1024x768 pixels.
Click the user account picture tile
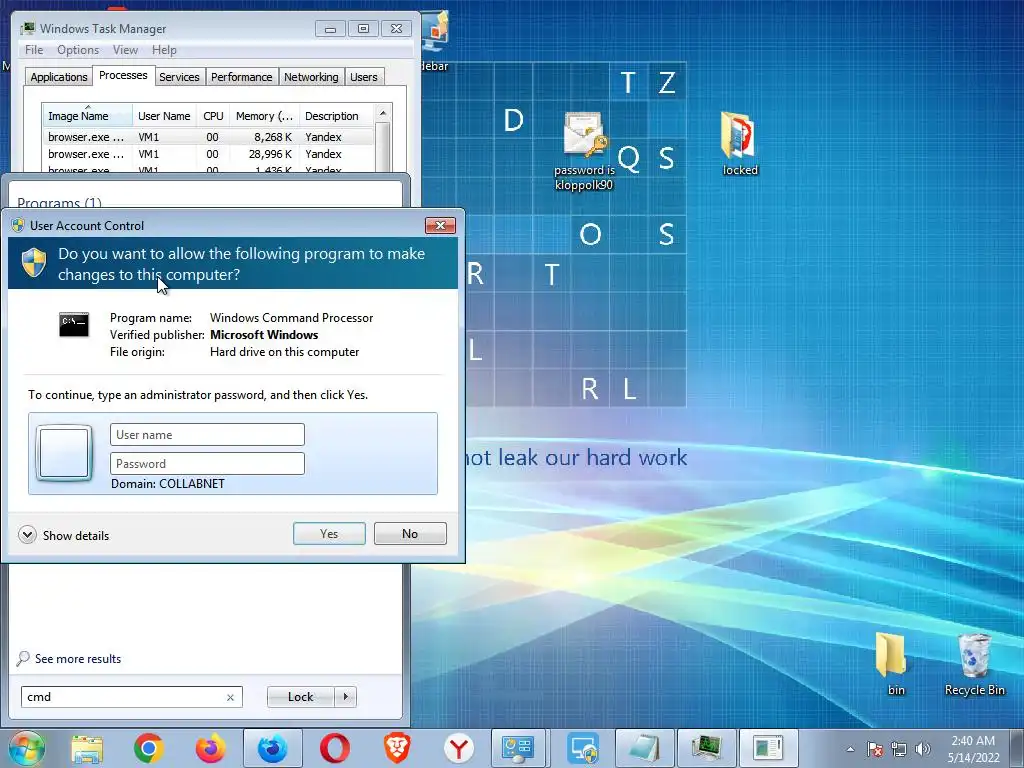(64, 453)
